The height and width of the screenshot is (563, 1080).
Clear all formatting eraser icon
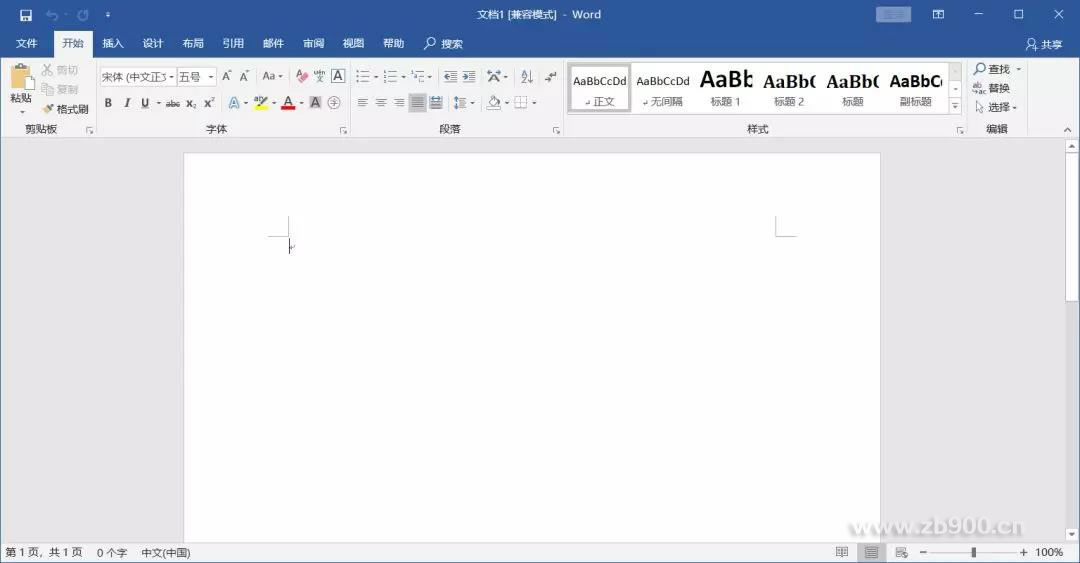pyautogui.click(x=301, y=76)
